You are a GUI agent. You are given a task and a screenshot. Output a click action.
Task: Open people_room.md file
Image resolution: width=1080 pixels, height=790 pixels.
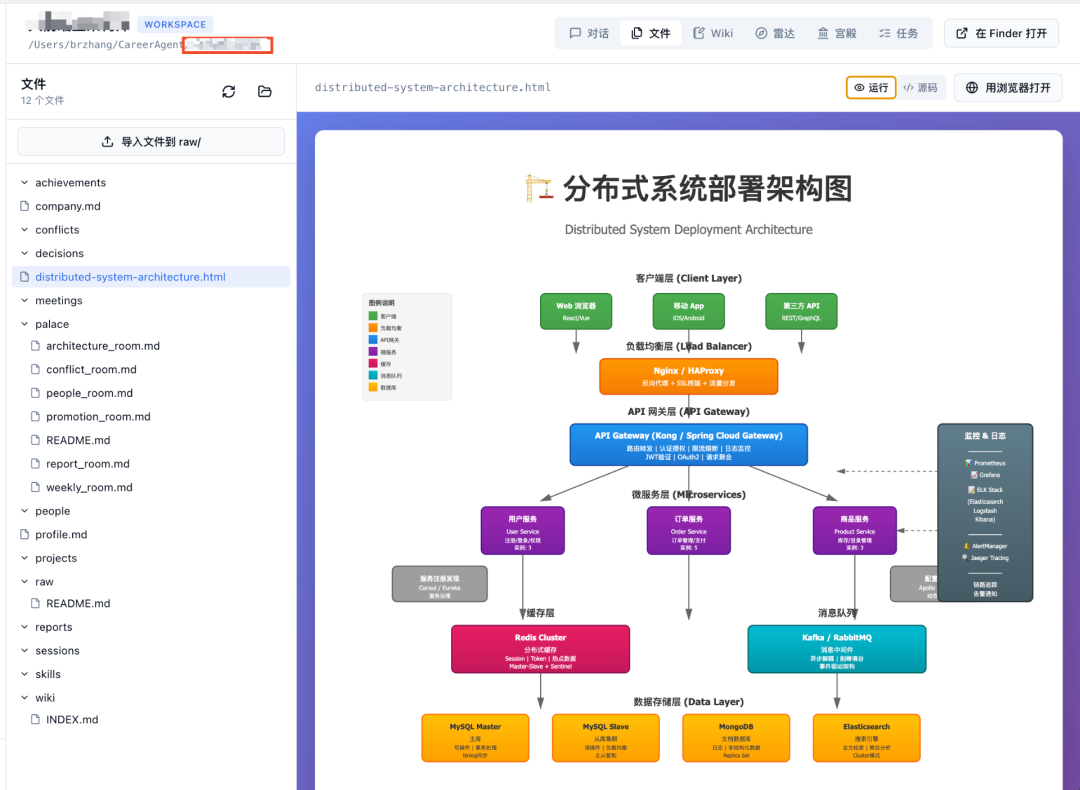[x=90, y=393]
